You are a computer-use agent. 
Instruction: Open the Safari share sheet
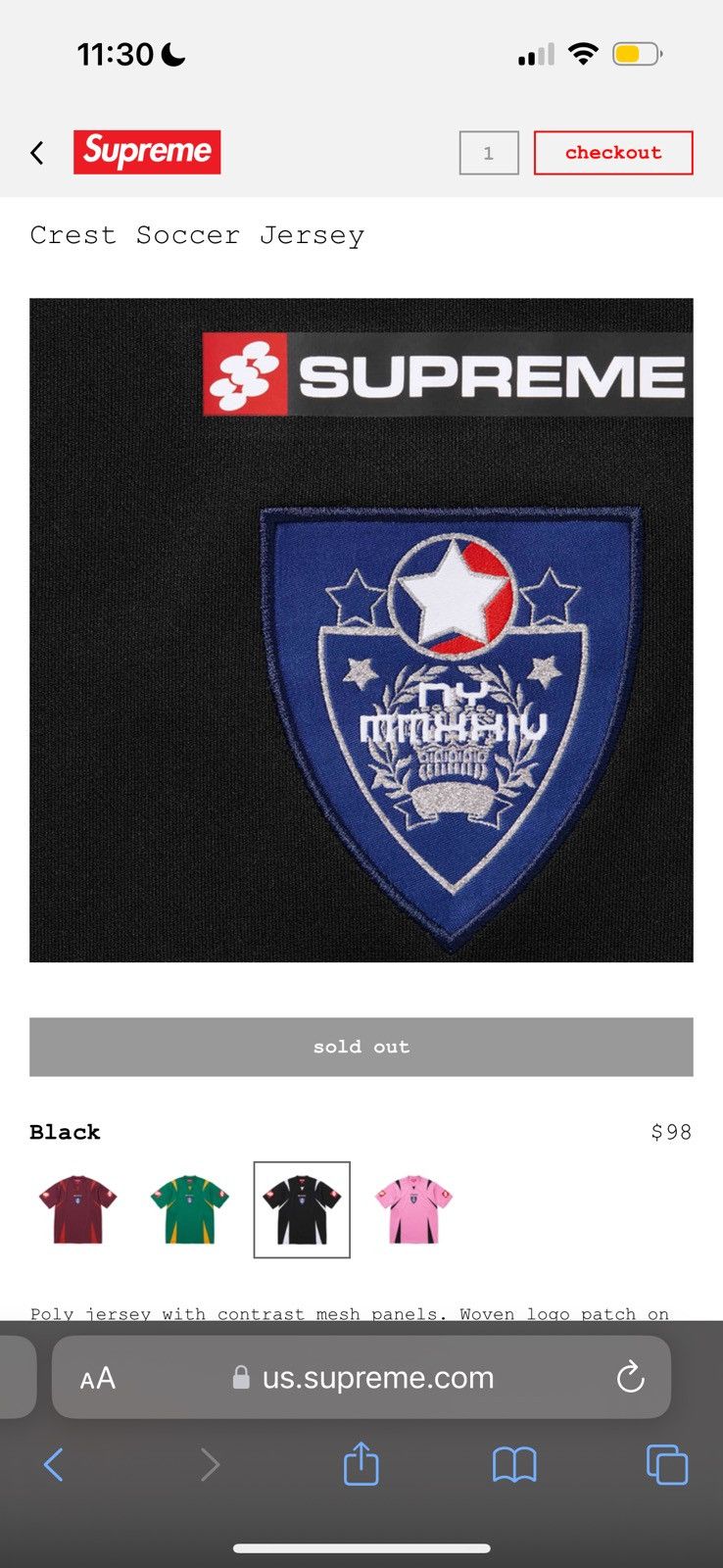coord(361,1463)
